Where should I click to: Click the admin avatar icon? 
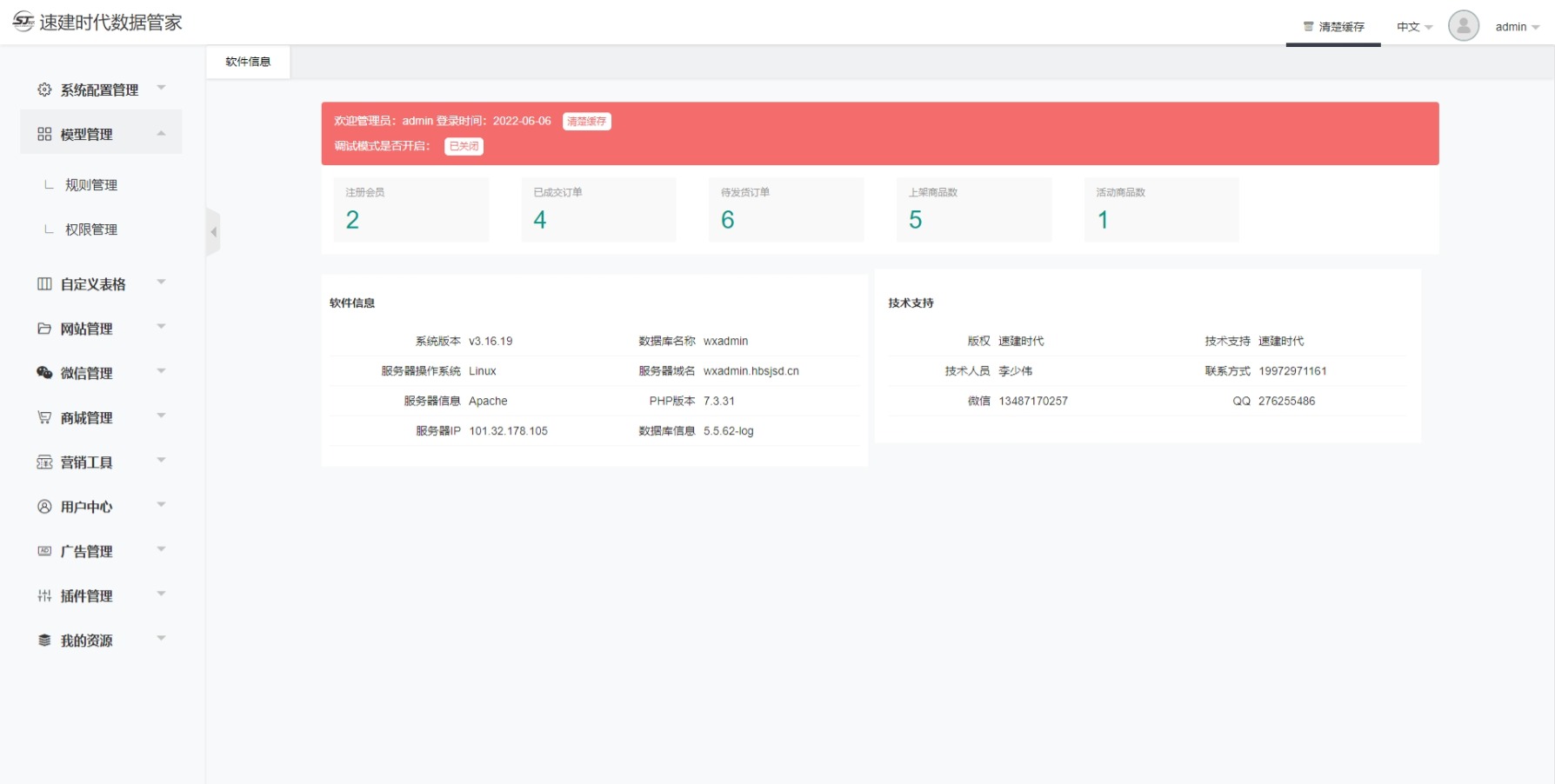pyautogui.click(x=1464, y=26)
